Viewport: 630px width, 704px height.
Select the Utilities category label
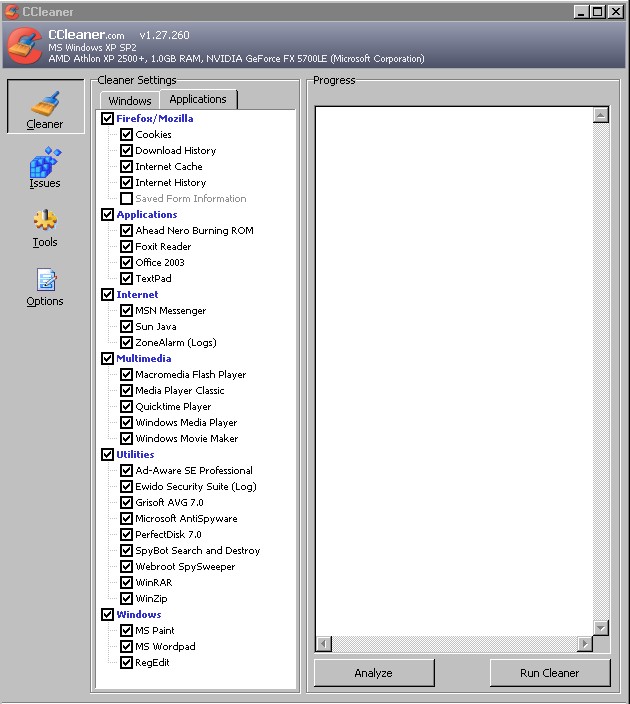(135, 454)
